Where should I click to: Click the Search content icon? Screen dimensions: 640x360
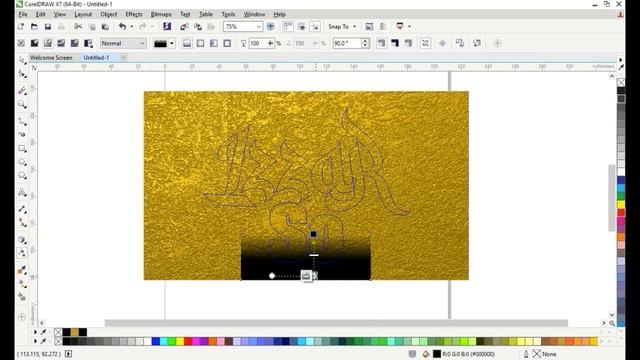pos(167,27)
